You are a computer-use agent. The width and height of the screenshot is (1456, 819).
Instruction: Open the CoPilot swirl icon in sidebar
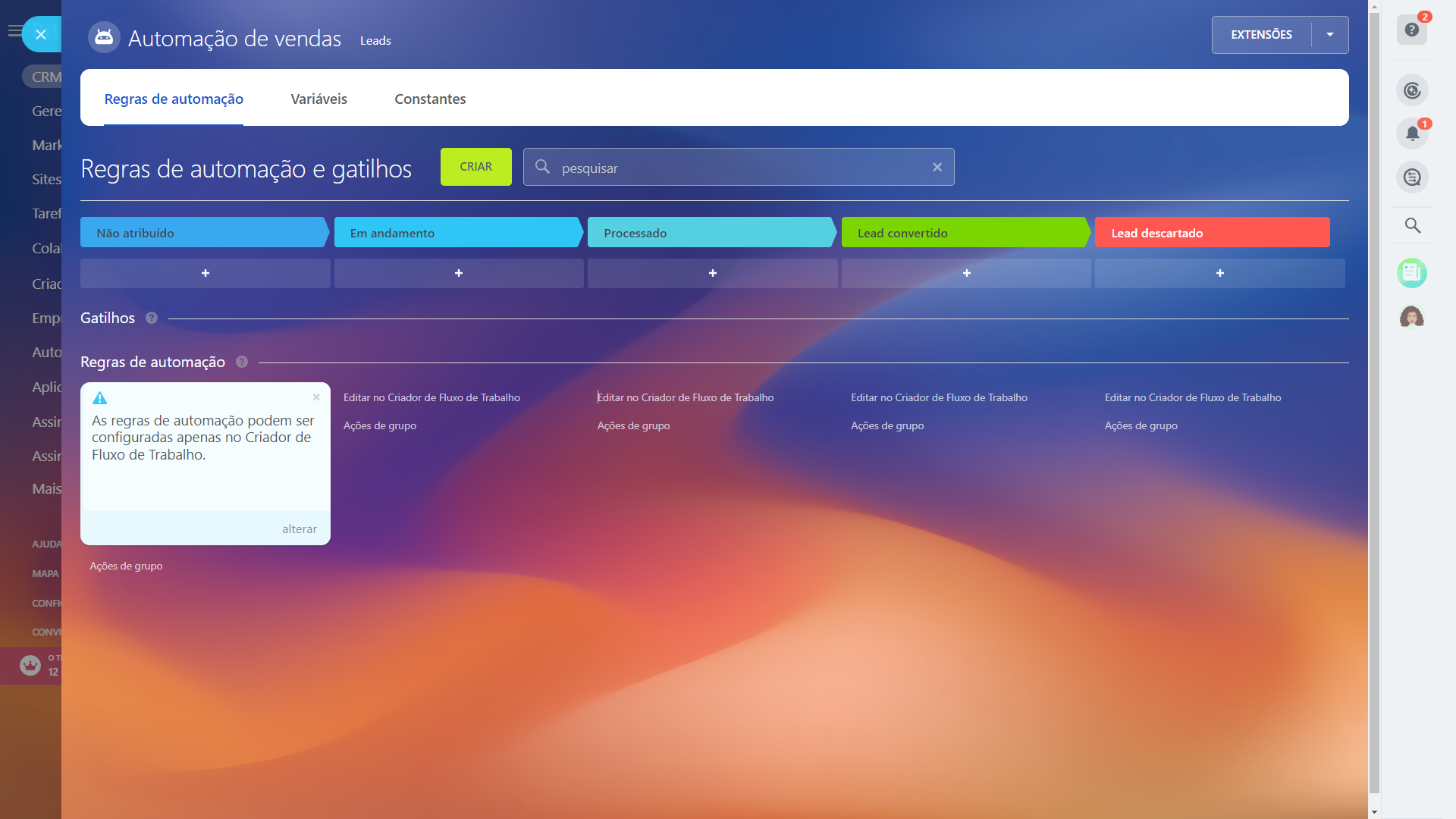coord(1411,91)
